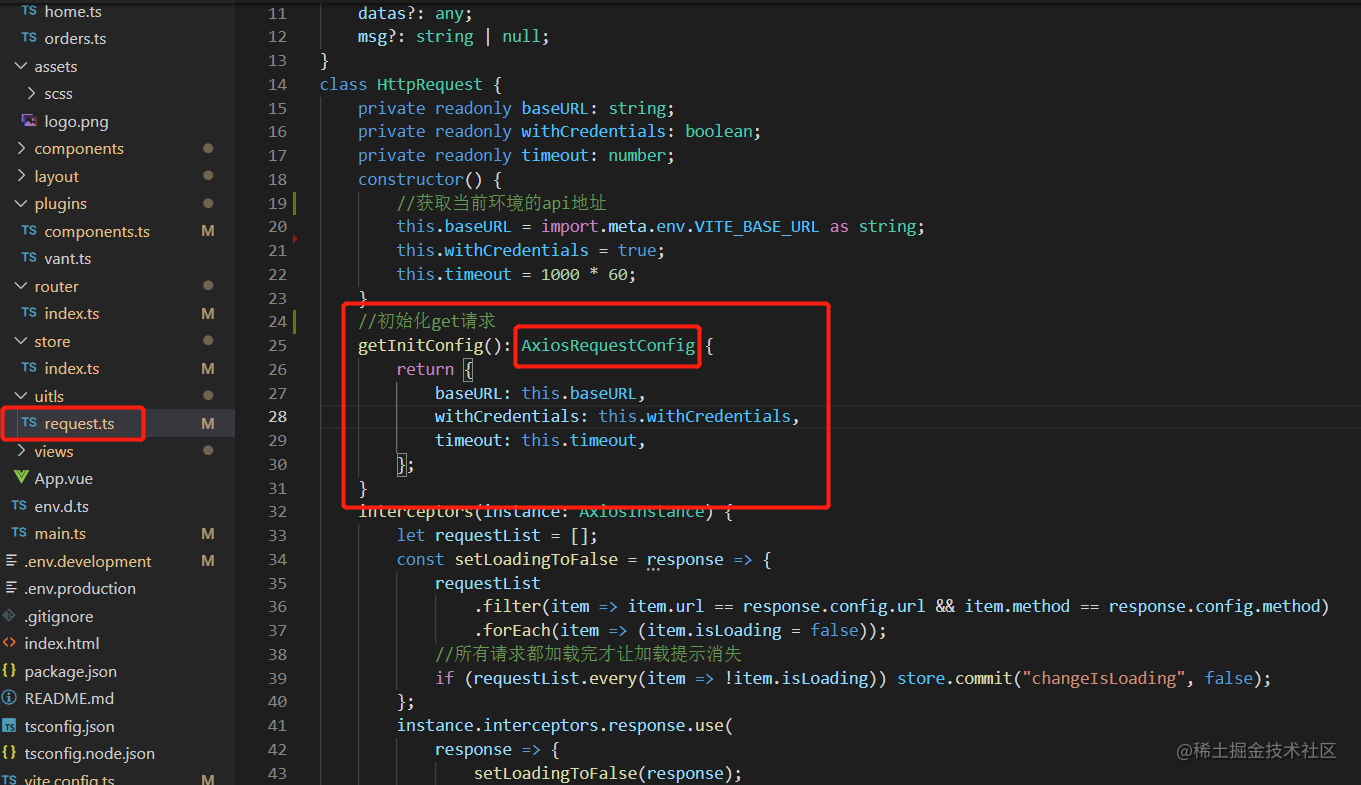Image resolution: width=1361 pixels, height=785 pixels.
Task: Open index.ts under router folder
Action: coord(72,314)
